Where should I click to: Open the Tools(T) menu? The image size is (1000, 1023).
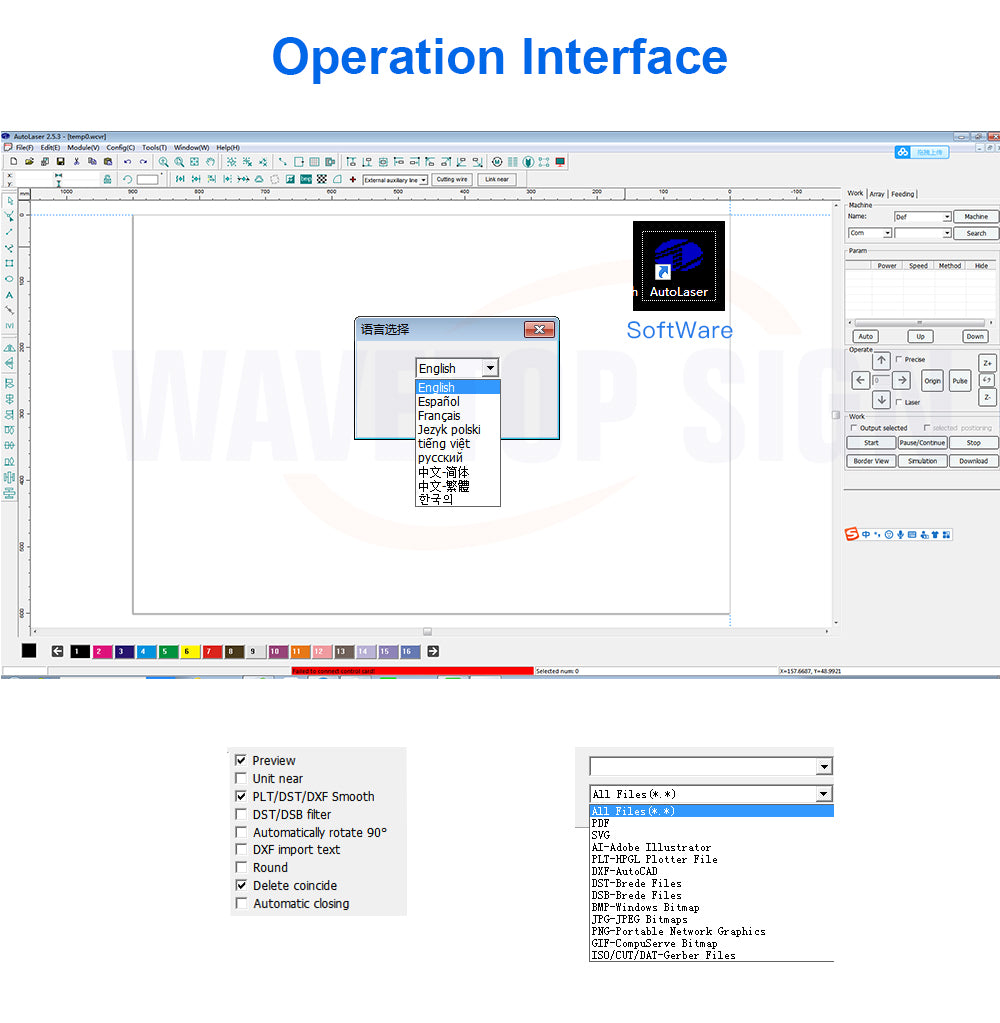(x=155, y=147)
